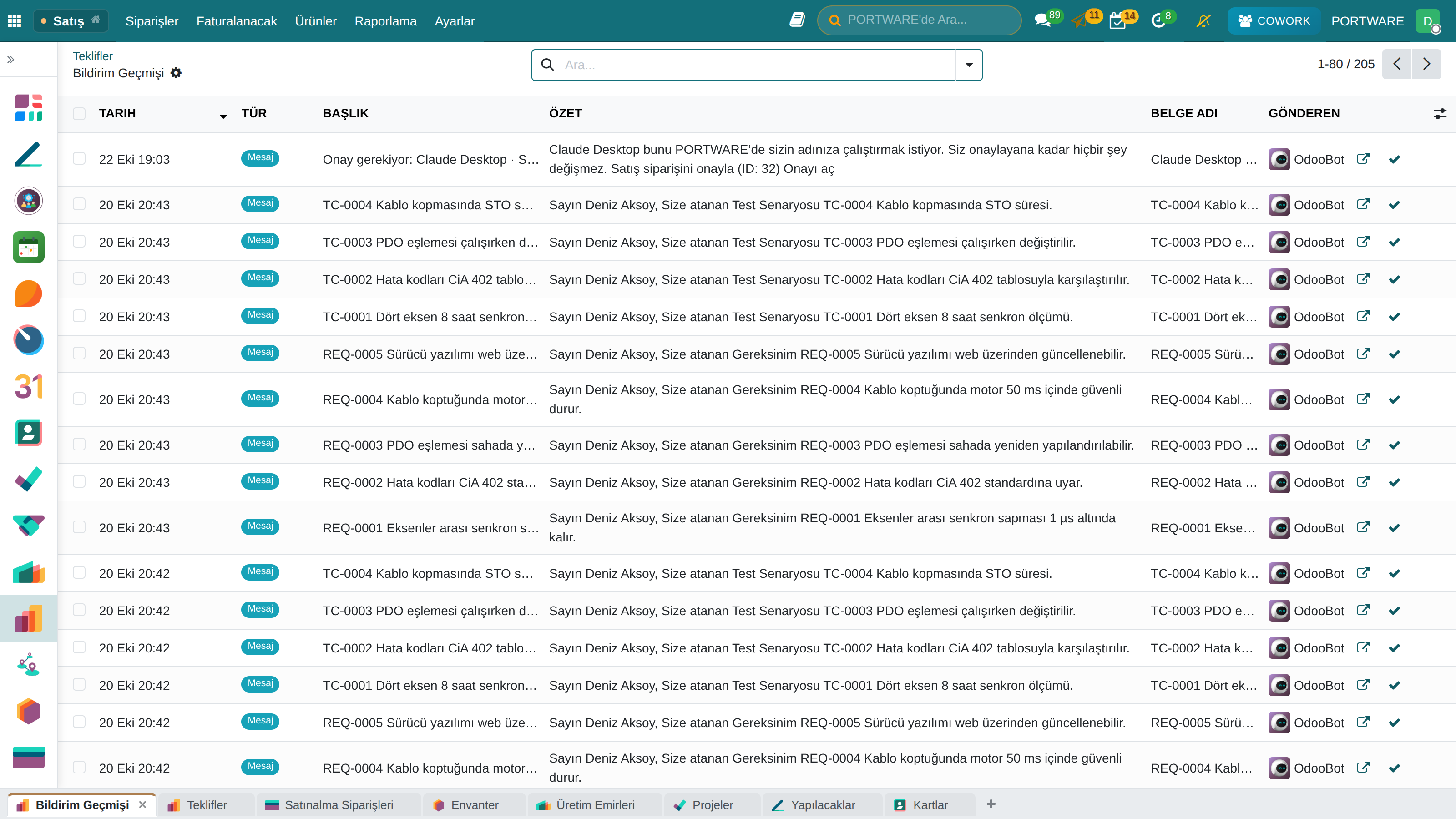Go to the previous page of records
Viewport: 1456px width, 819px height.
[1397, 64]
